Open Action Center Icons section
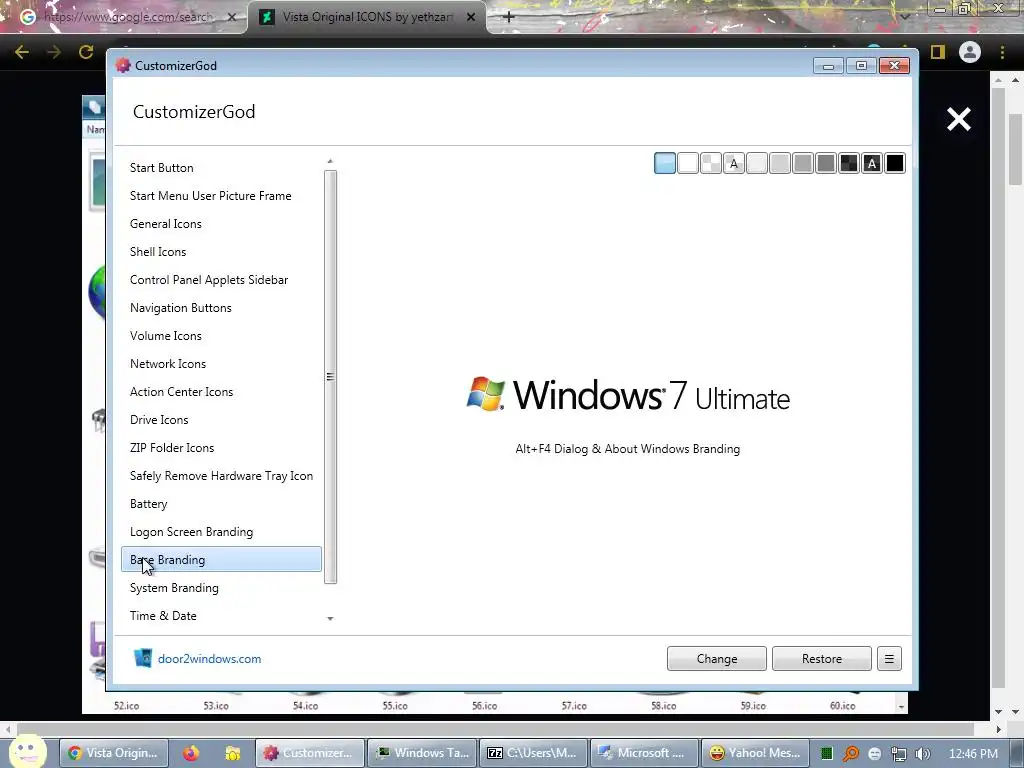The width and height of the screenshot is (1024, 768). 221,392
